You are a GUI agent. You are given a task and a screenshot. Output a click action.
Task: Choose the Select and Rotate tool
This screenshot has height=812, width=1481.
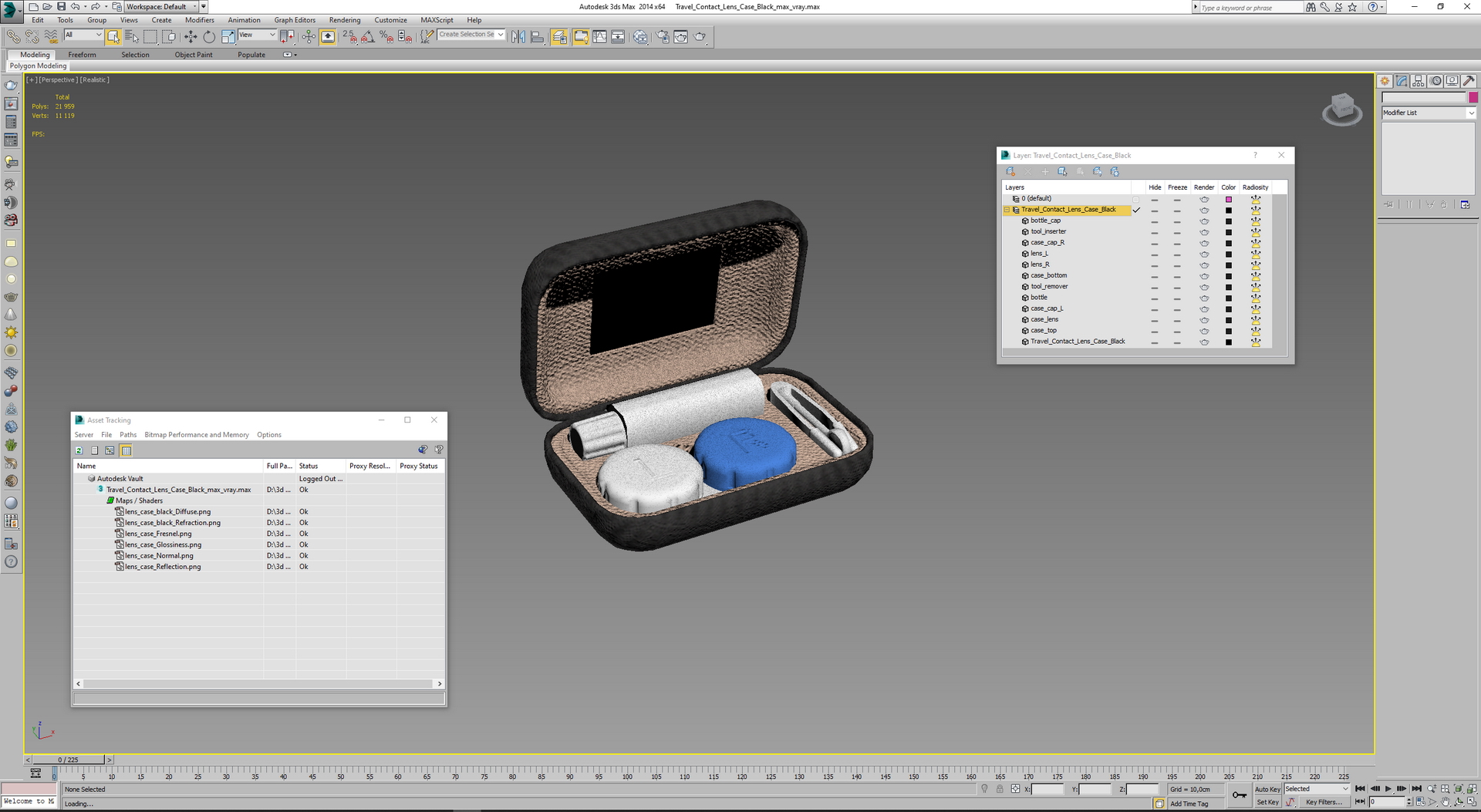(209, 36)
